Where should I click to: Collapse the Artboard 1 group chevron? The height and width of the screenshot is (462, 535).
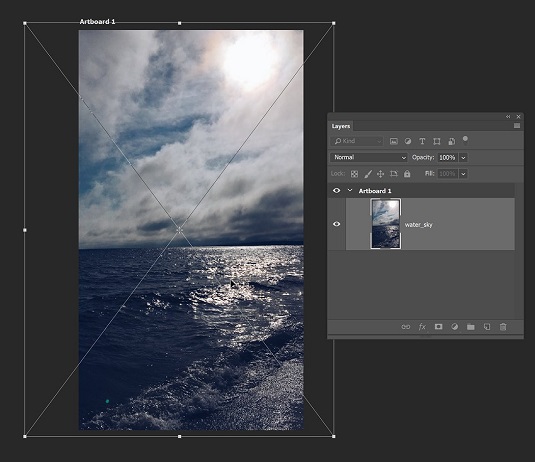coord(350,190)
